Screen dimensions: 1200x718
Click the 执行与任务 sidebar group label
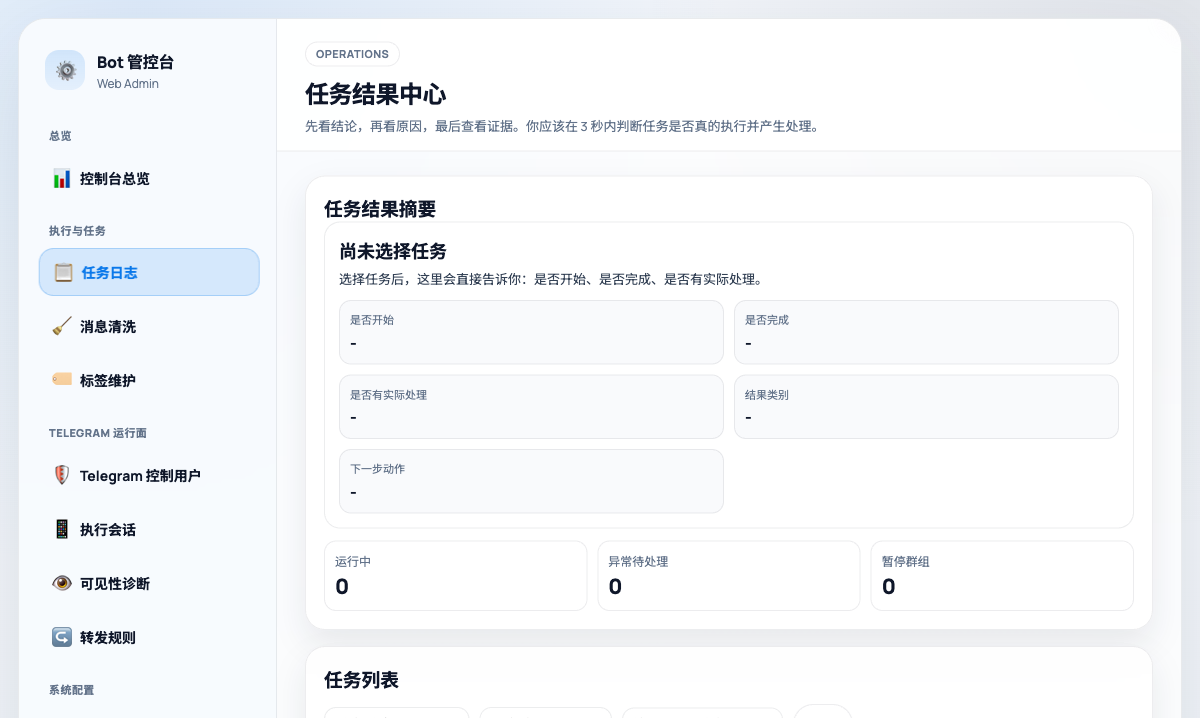click(x=77, y=231)
